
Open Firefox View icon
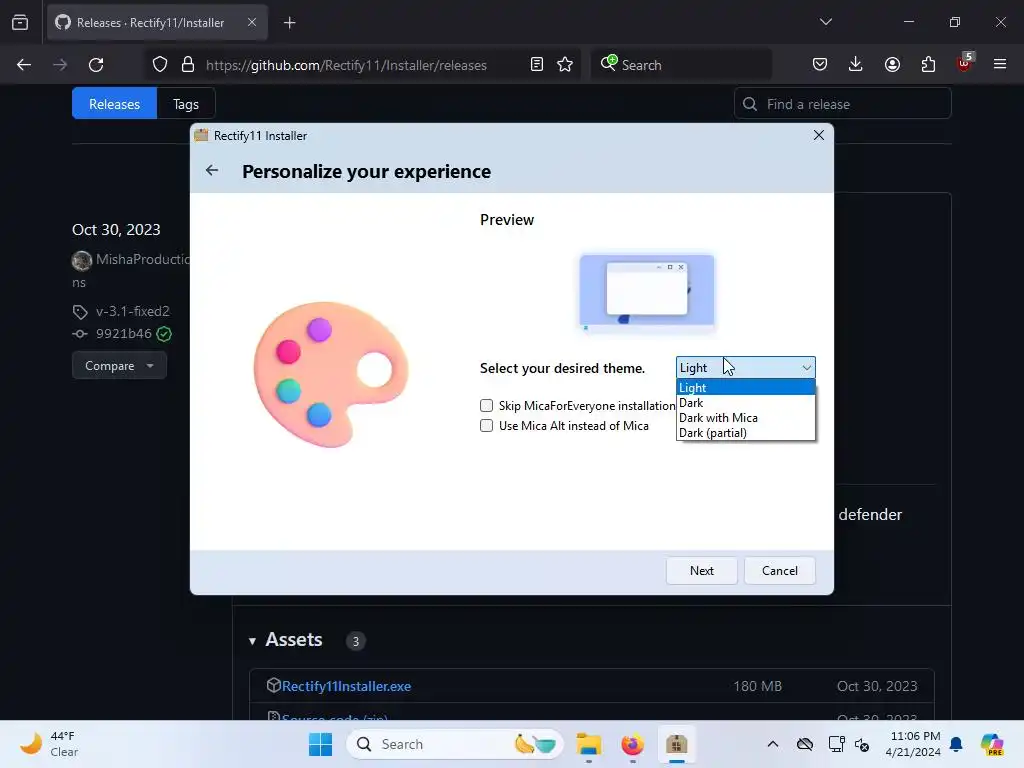20,23
